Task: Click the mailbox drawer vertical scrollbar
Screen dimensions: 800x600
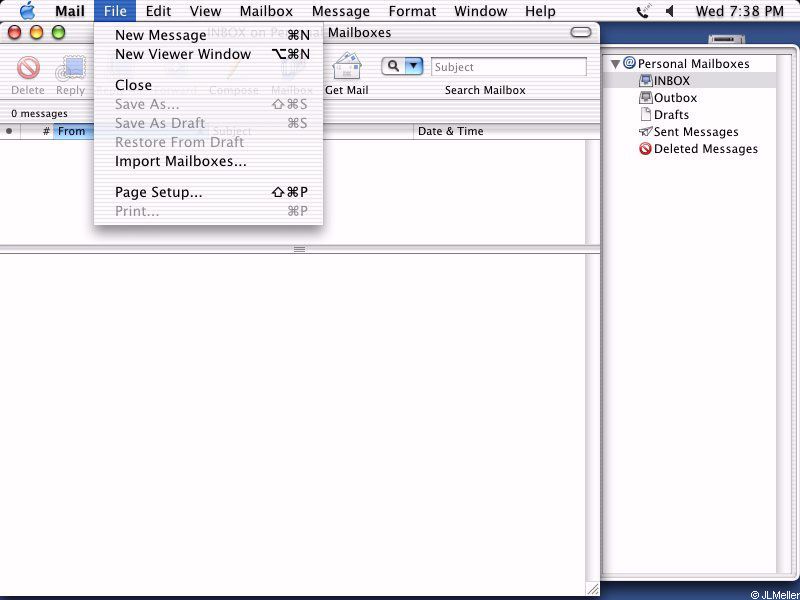Action: coord(783,313)
